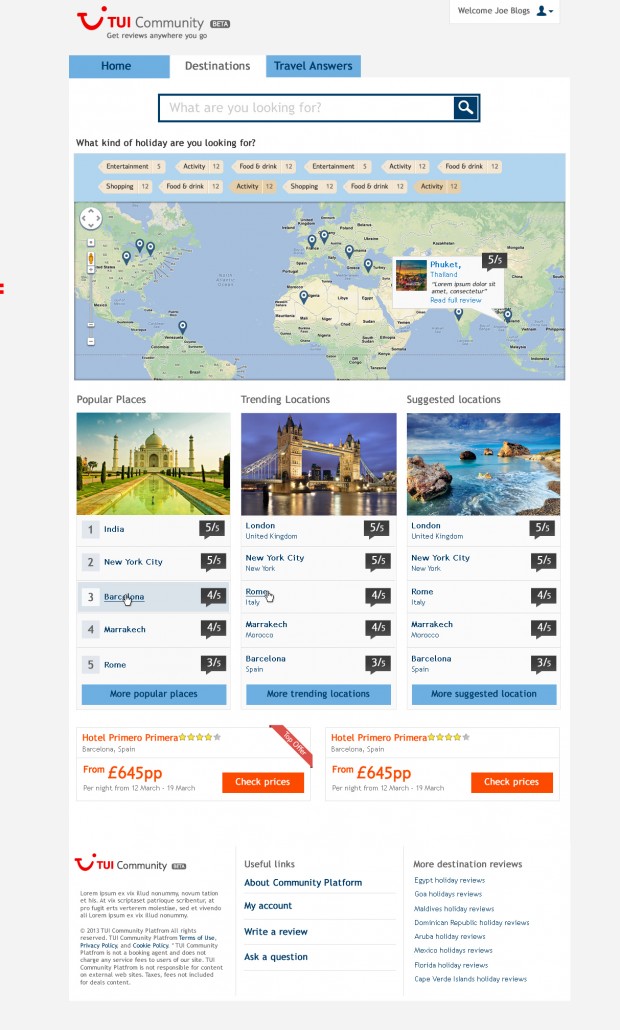Click the search magnifier button
The image size is (620, 1030).
coord(466,108)
